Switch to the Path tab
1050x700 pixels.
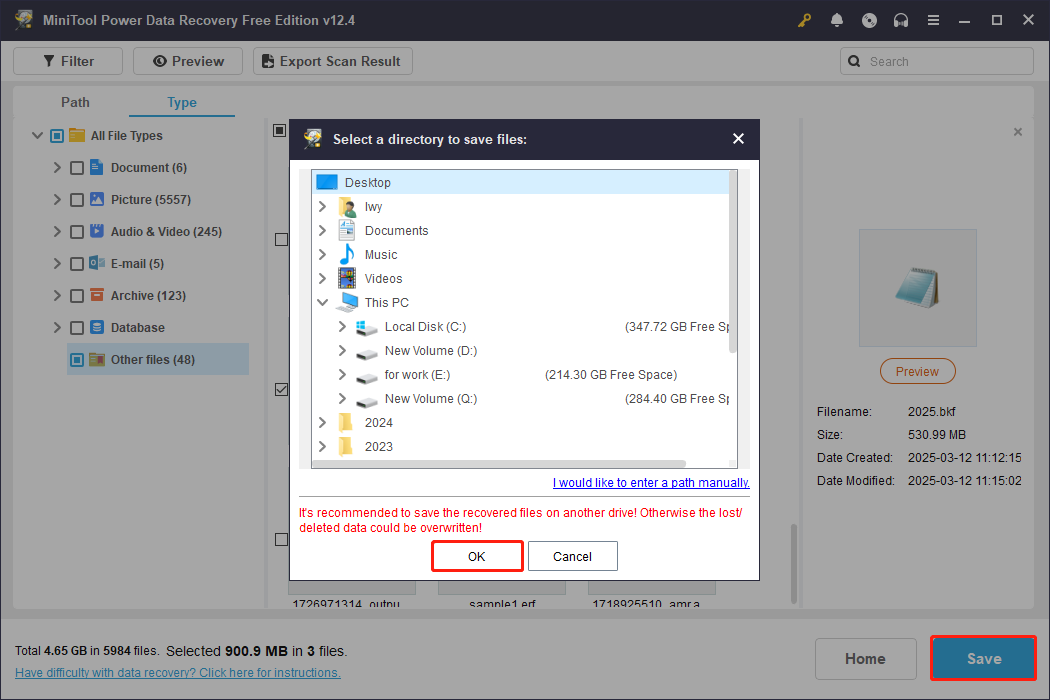click(75, 102)
